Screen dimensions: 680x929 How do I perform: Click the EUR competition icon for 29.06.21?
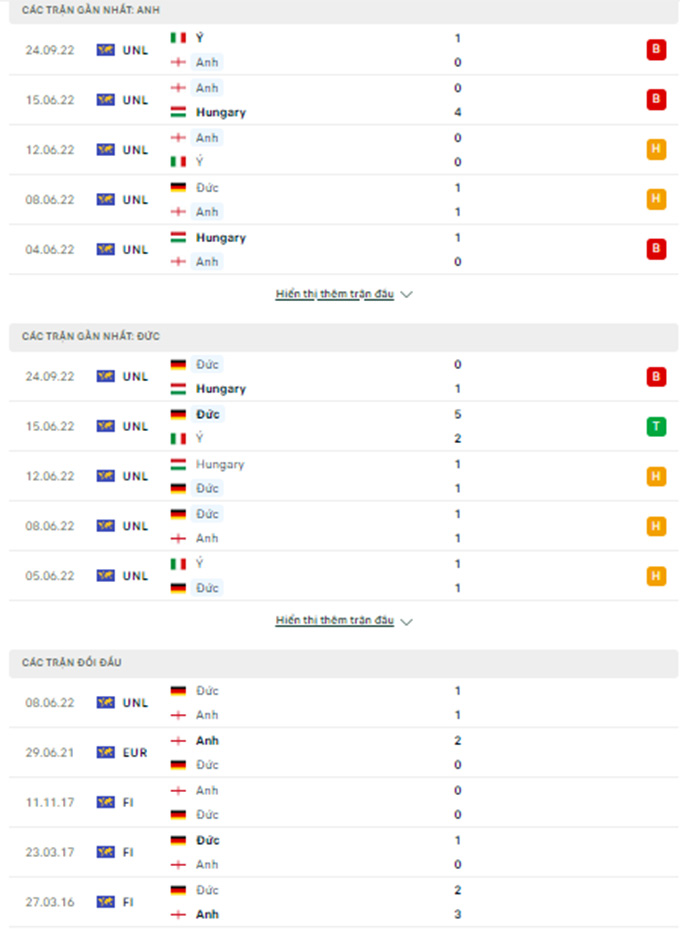click(x=105, y=753)
